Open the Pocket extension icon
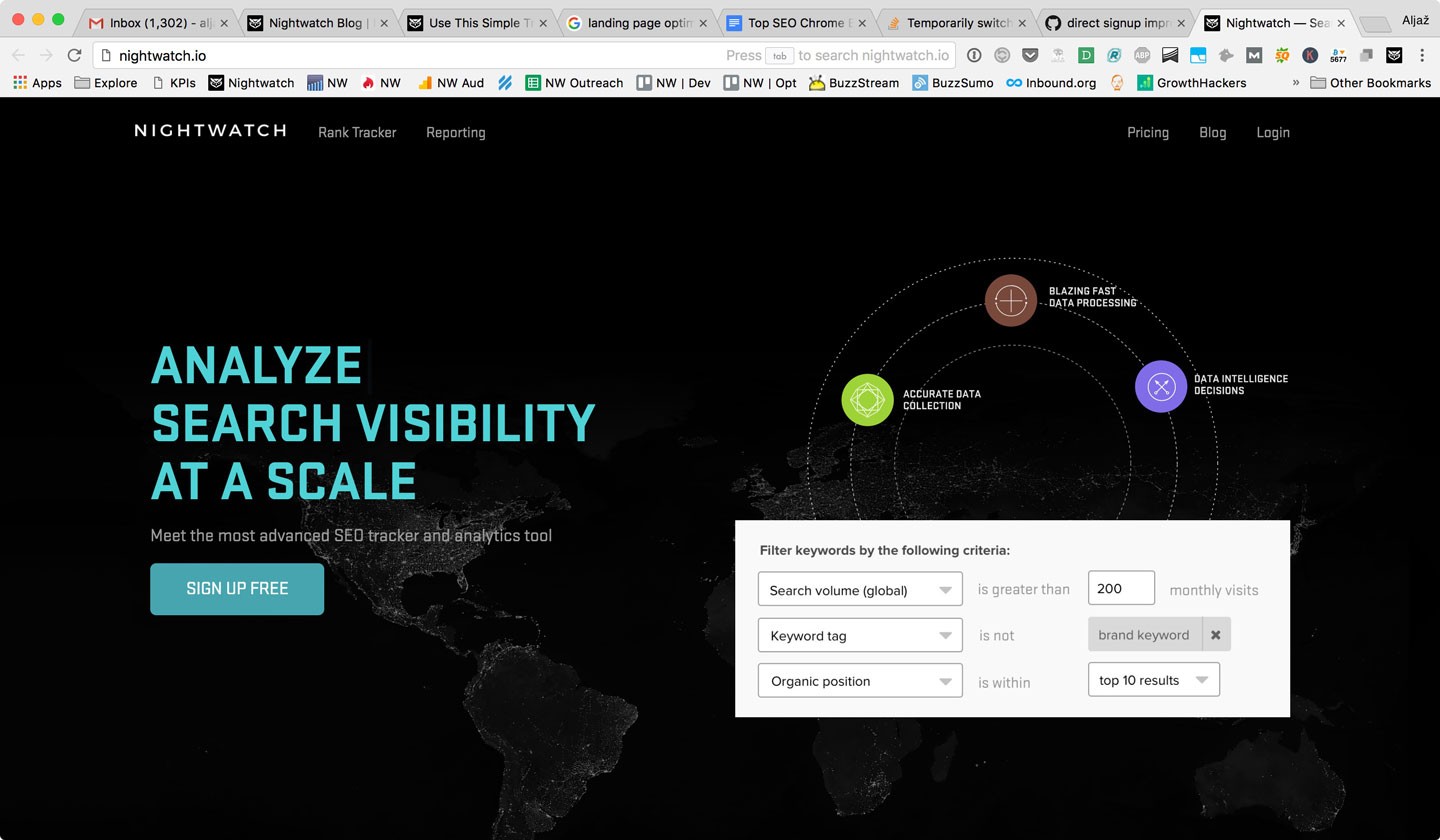 1029,55
